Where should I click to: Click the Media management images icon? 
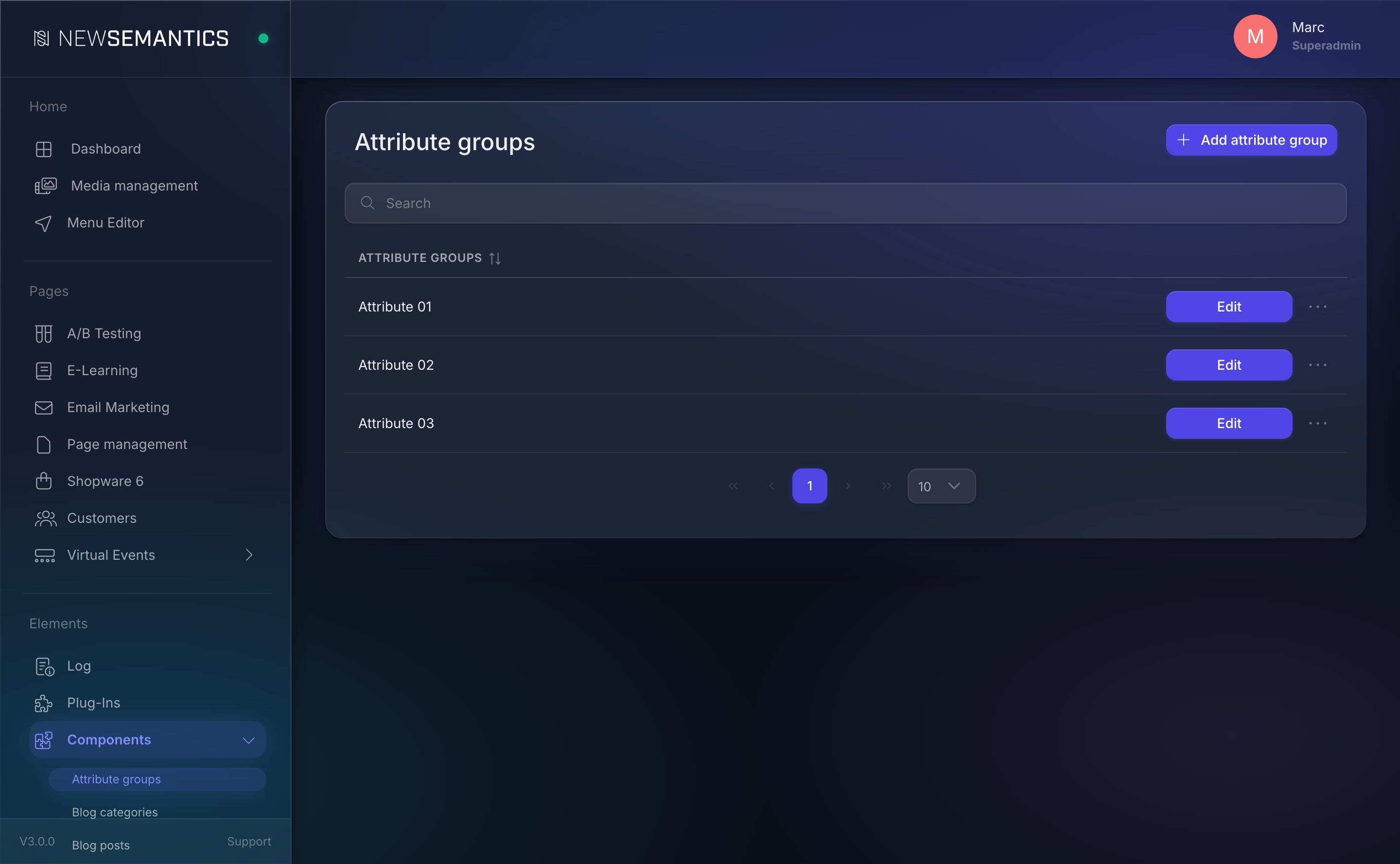45,186
